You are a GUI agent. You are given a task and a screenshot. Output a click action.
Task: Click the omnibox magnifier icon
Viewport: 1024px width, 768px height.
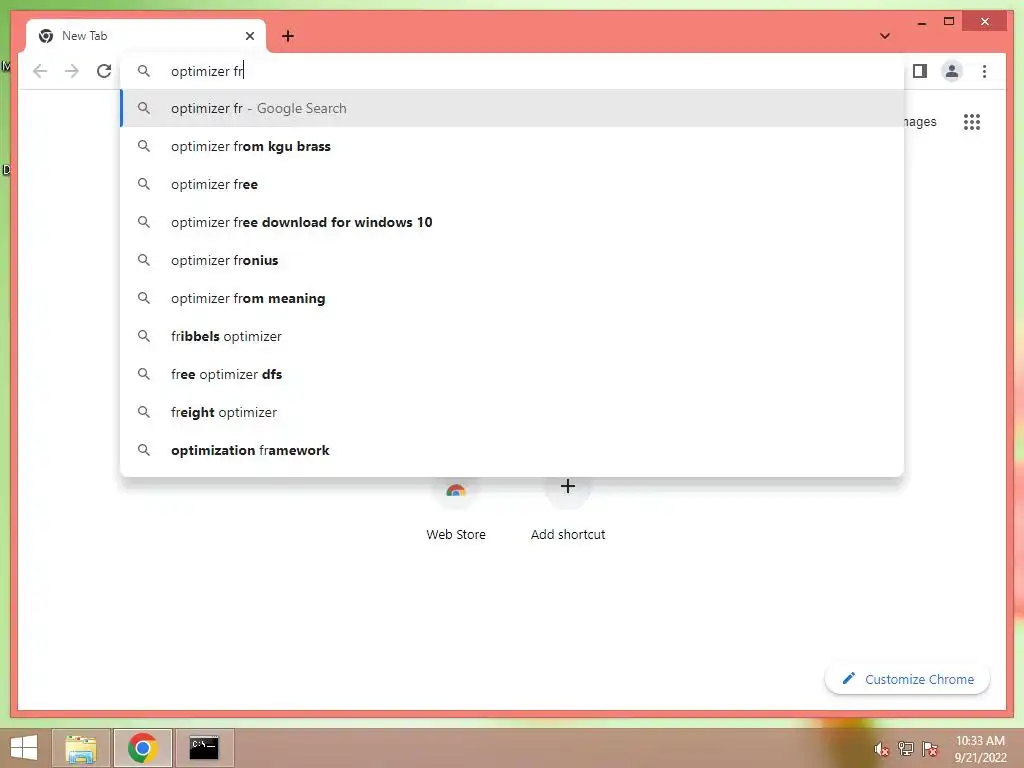pyautogui.click(x=144, y=71)
